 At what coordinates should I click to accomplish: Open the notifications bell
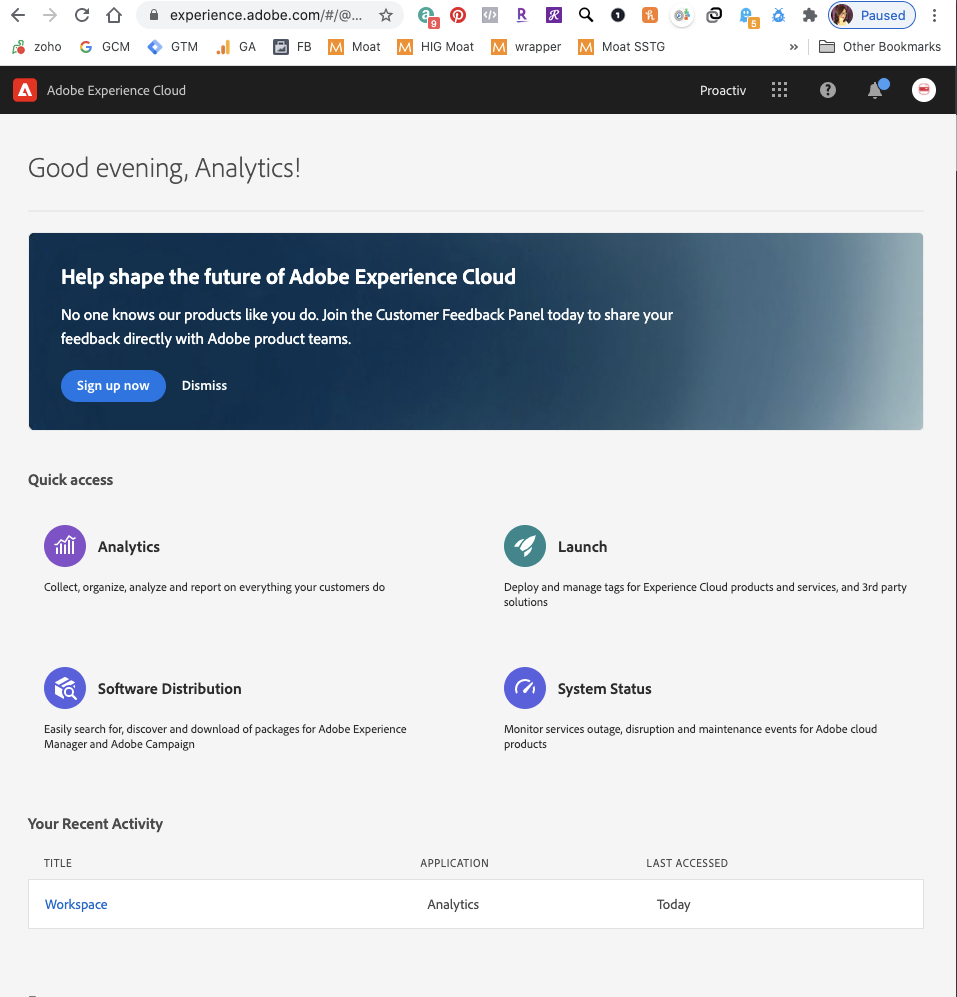(876, 90)
